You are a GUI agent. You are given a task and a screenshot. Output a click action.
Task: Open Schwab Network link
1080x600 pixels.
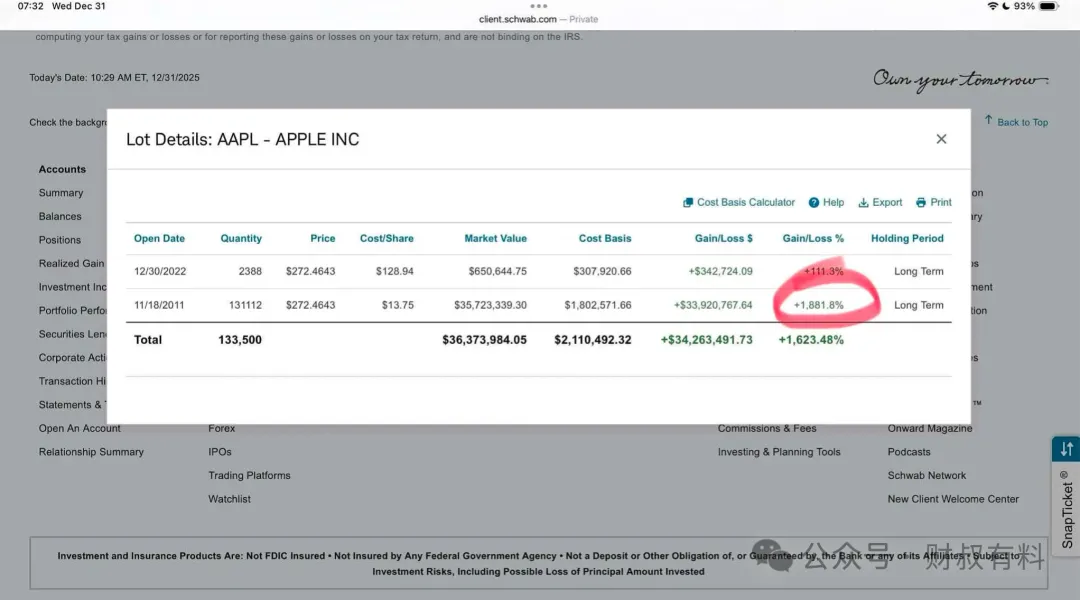click(x=926, y=475)
